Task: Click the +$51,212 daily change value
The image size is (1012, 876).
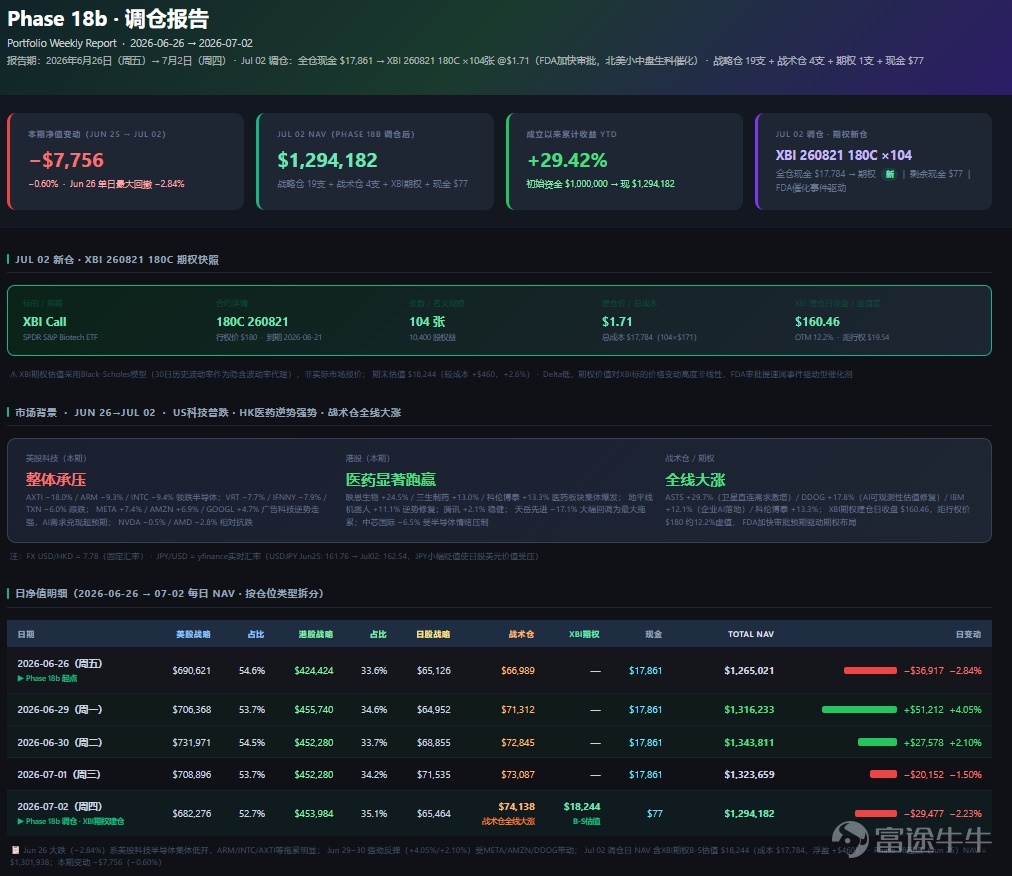Action: (924, 709)
